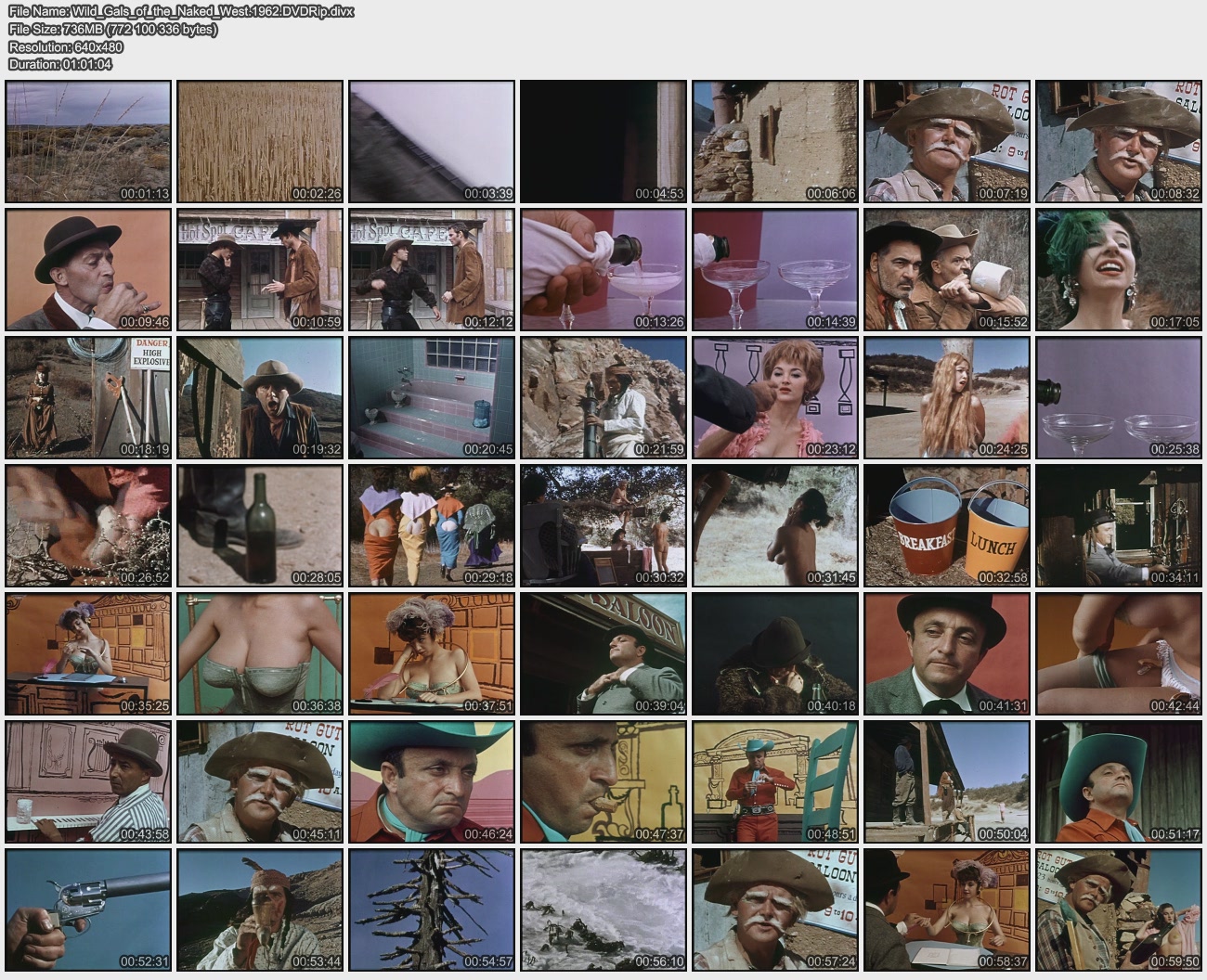Click the Duration 01:01:04 text
1207x980 pixels.
tap(60, 64)
